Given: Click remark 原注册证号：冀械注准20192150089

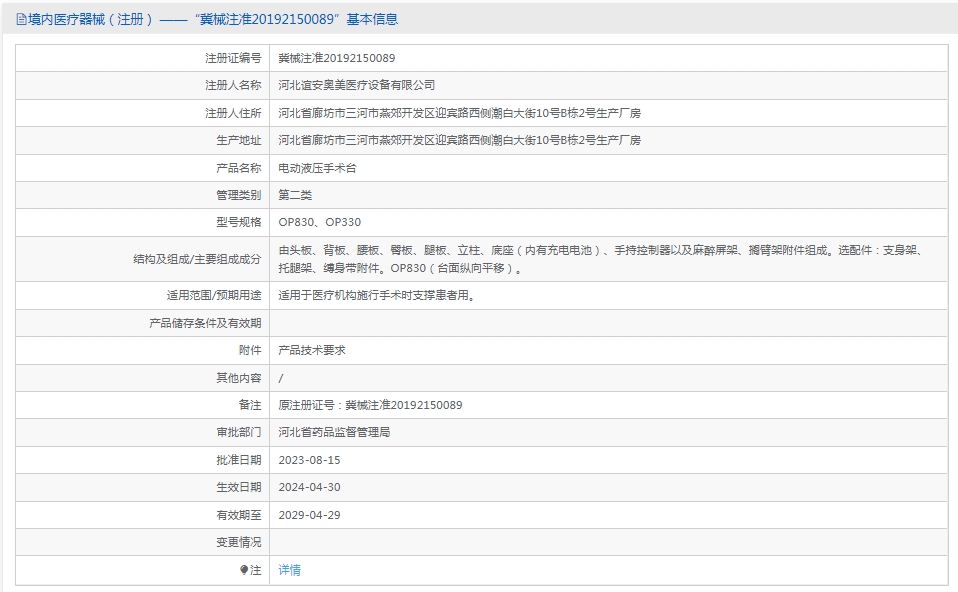Looking at the screenshot, I should (370, 405).
